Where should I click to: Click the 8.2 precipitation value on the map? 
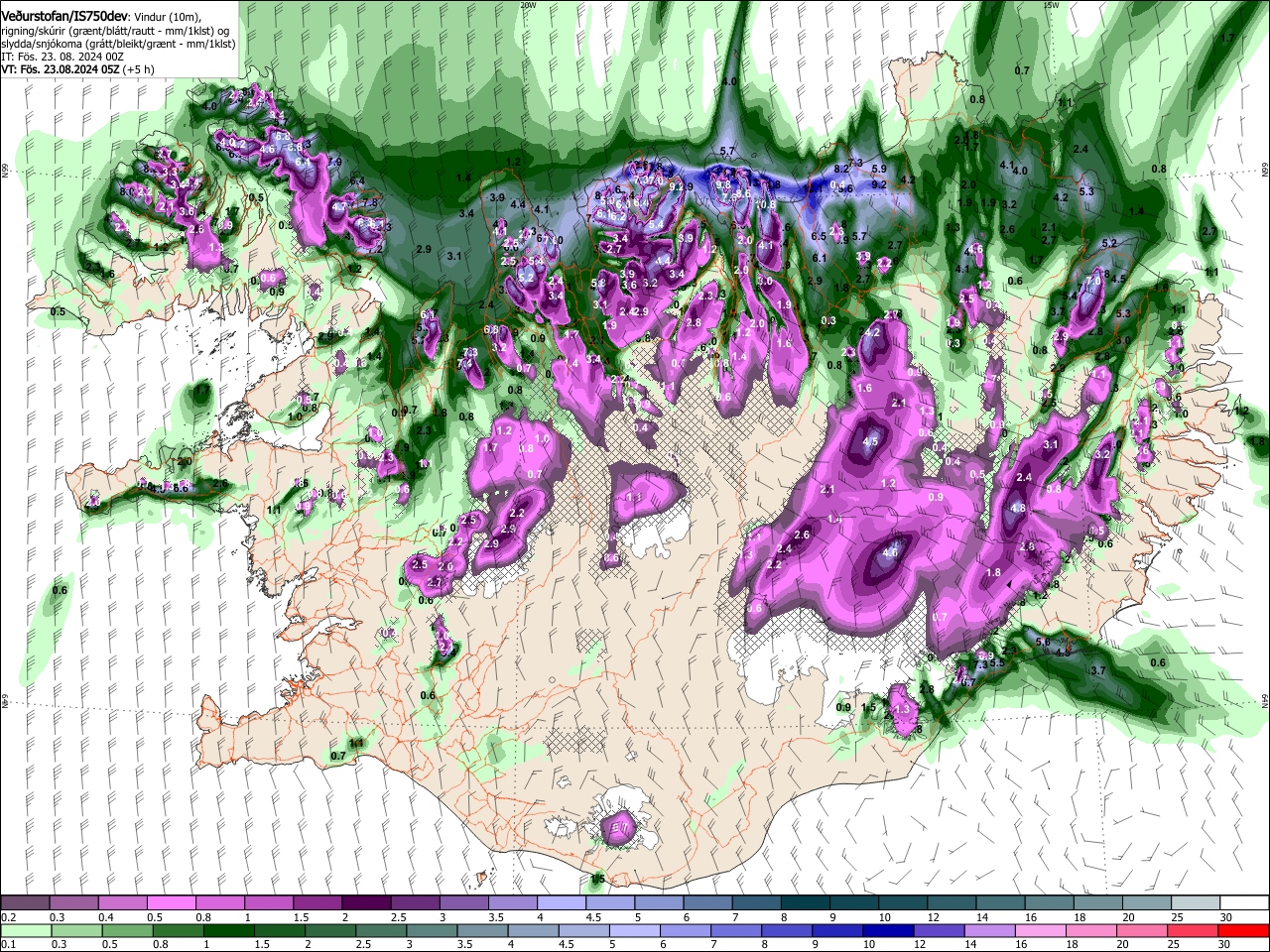click(x=842, y=169)
